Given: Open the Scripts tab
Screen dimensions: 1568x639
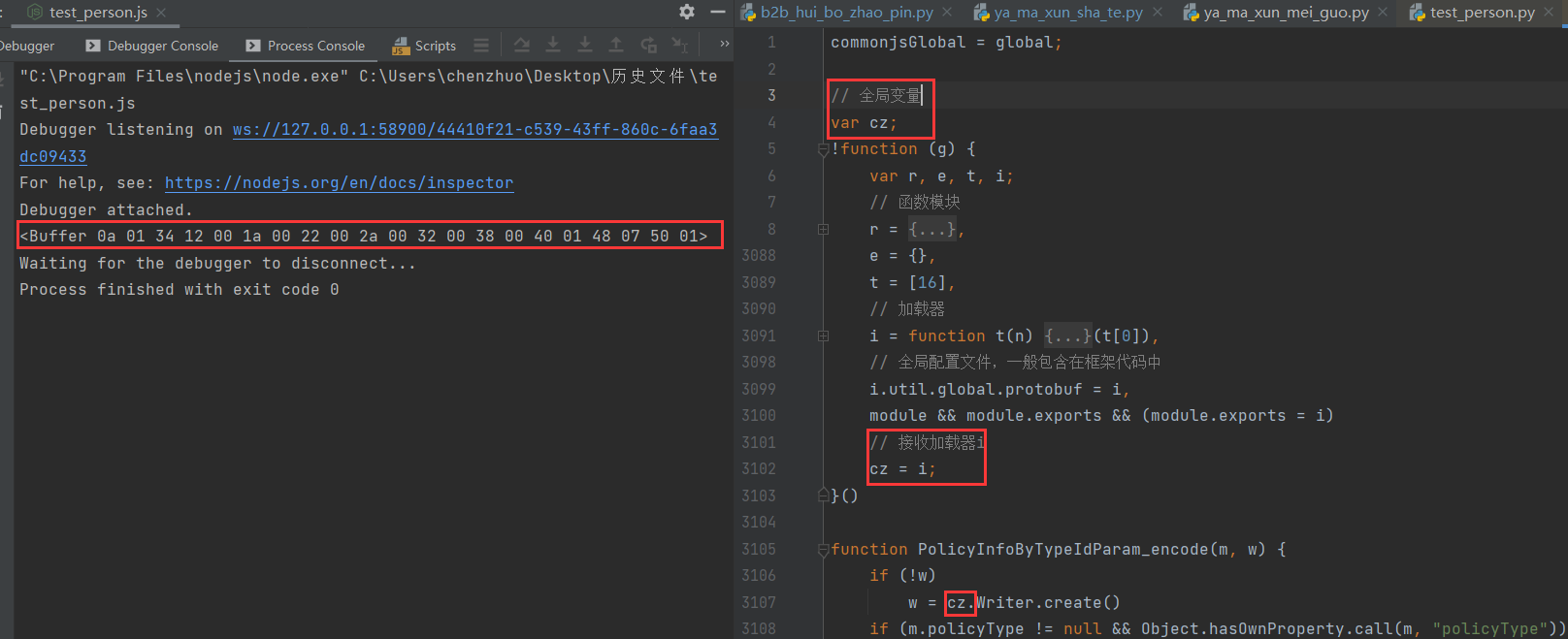Looking at the screenshot, I should pyautogui.click(x=424, y=46).
